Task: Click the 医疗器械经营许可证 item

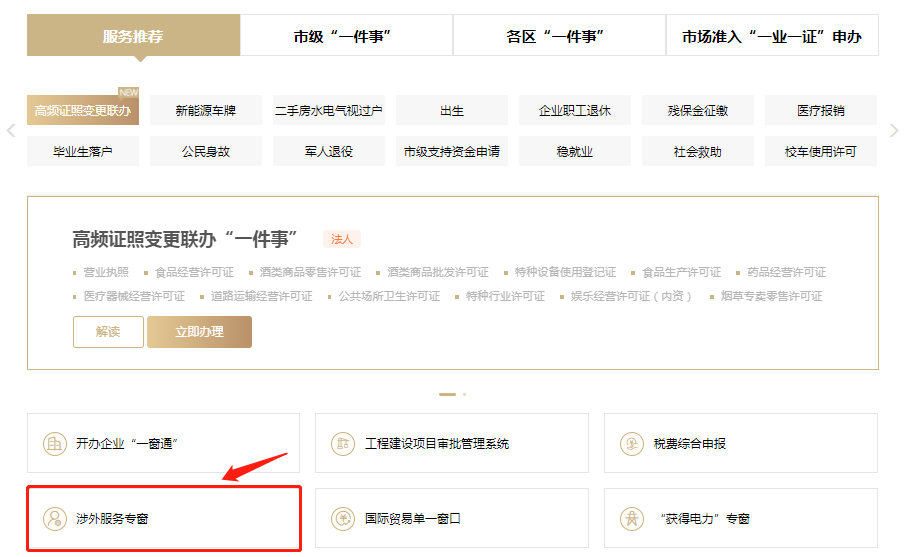Action: pyautogui.click(x=134, y=296)
